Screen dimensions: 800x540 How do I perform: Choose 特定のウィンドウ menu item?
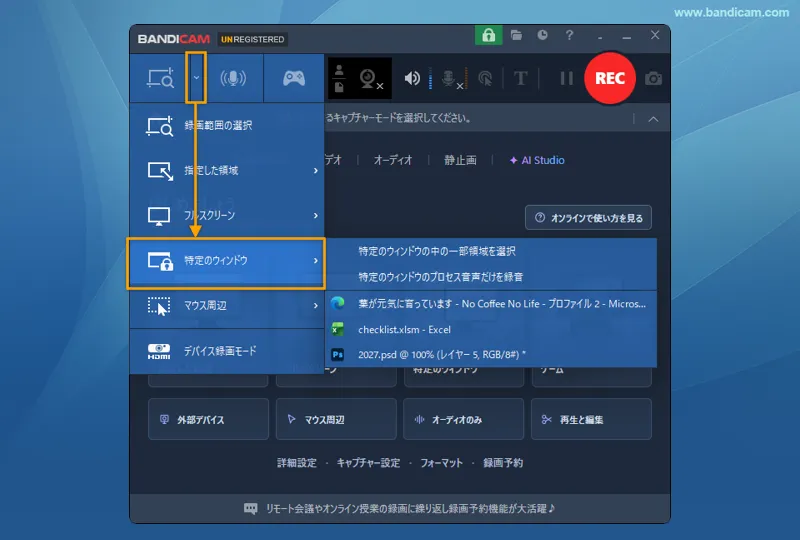[227, 261]
